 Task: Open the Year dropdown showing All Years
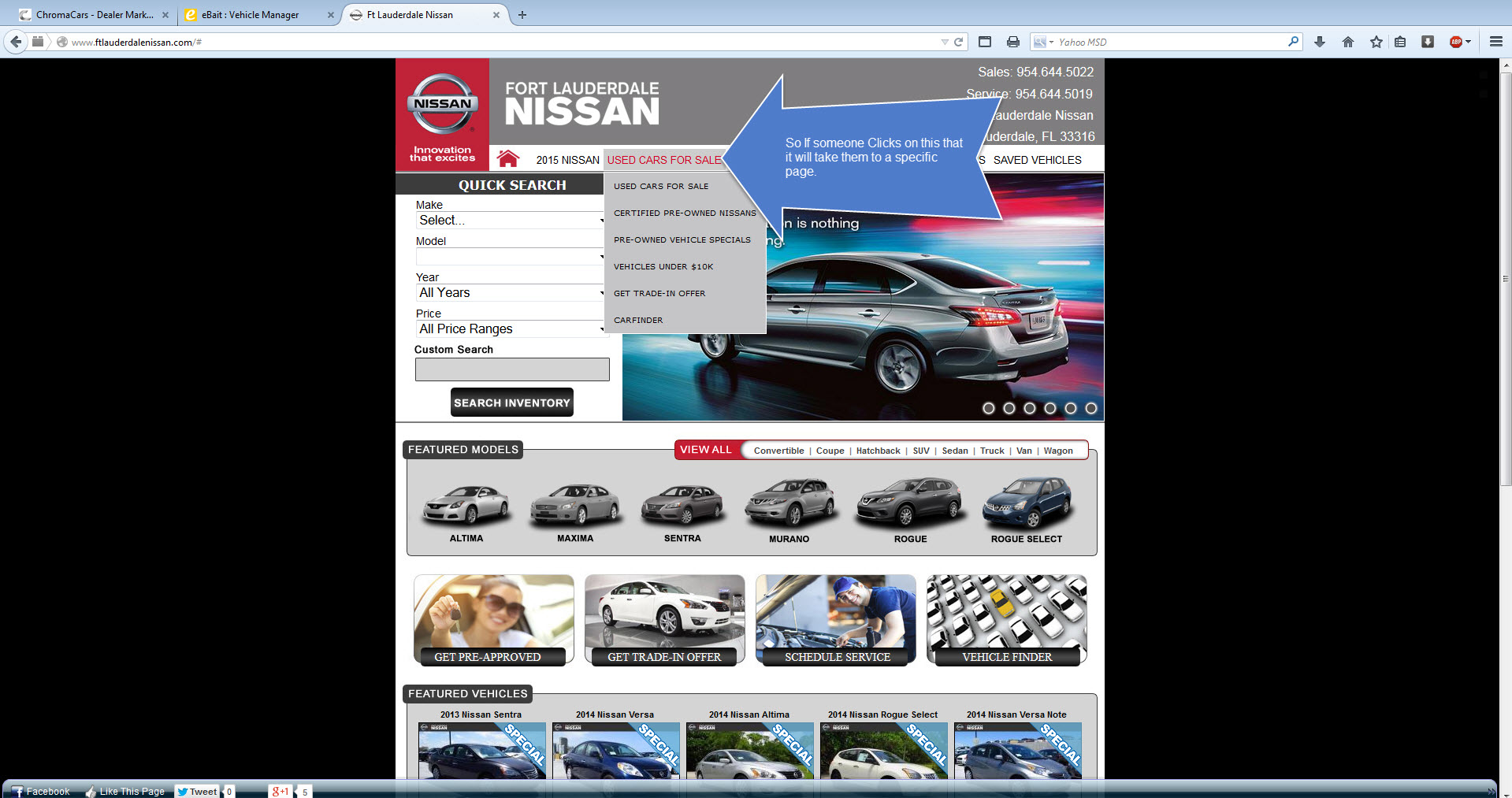click(x=511, y=292)
